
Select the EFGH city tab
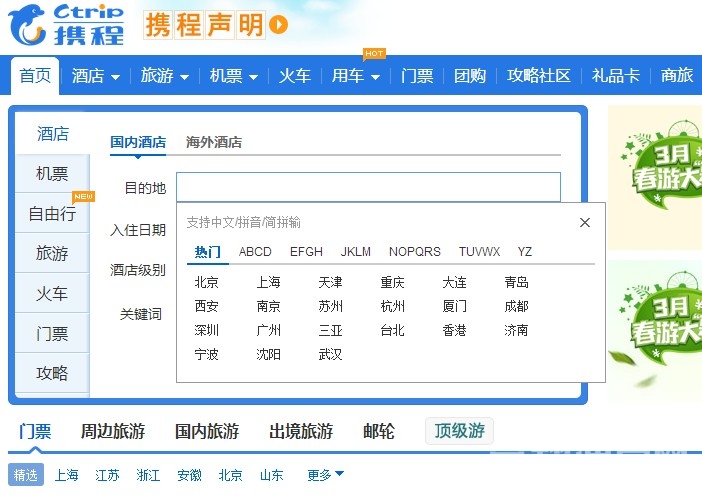pos(306,252)
